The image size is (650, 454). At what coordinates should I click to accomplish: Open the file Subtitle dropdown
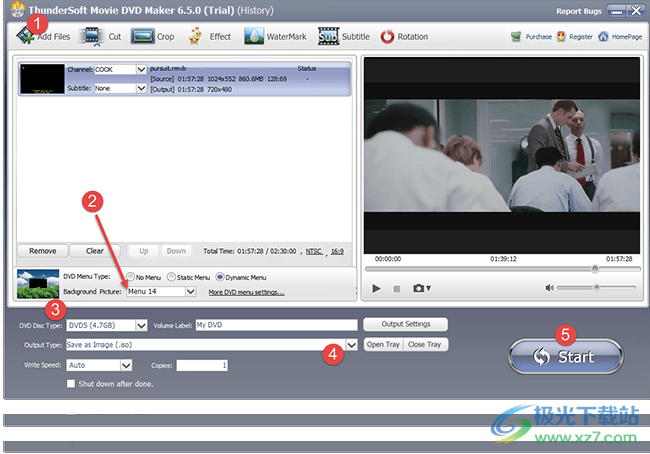tap(141, 88)
